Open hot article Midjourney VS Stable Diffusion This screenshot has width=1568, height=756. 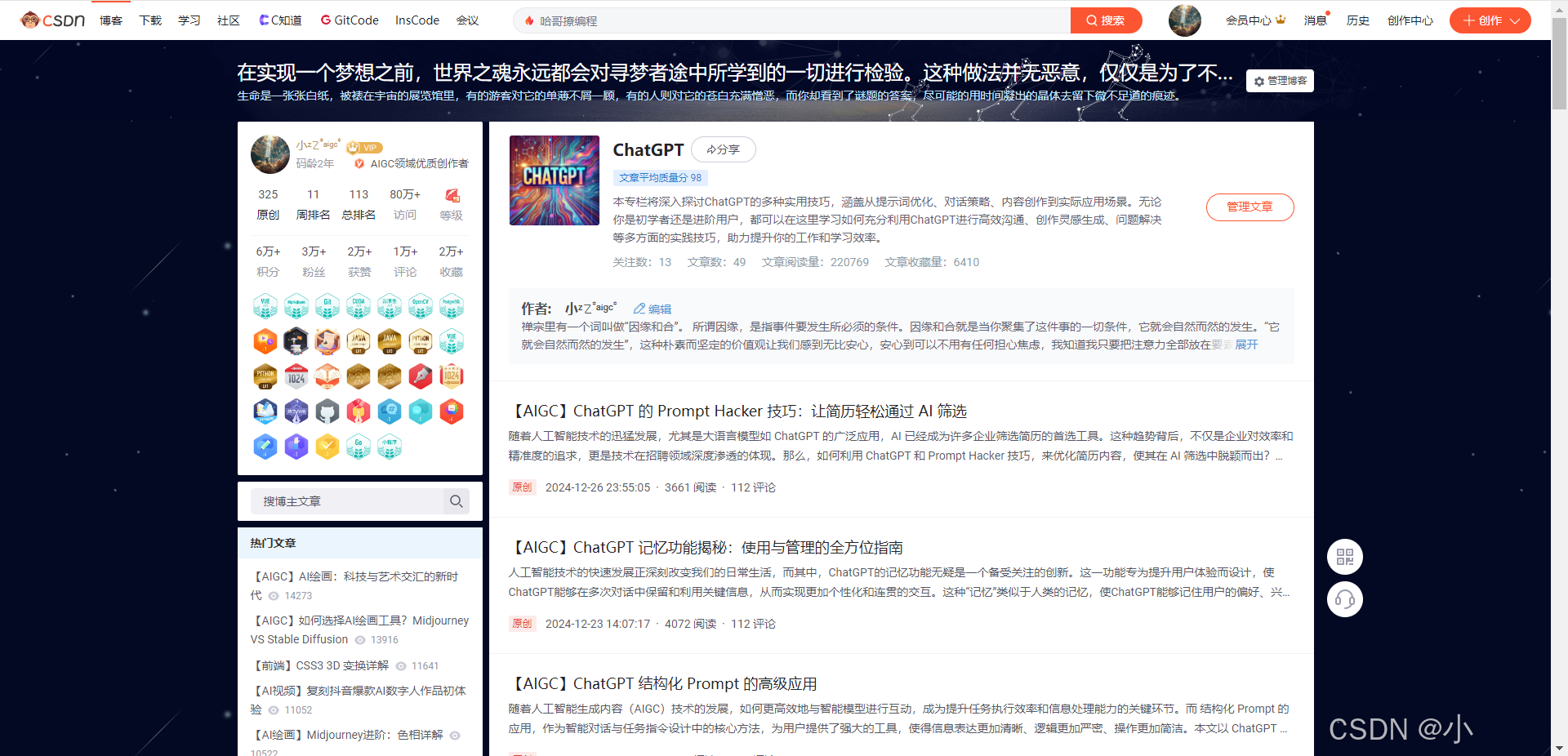(x=359, y=630)
